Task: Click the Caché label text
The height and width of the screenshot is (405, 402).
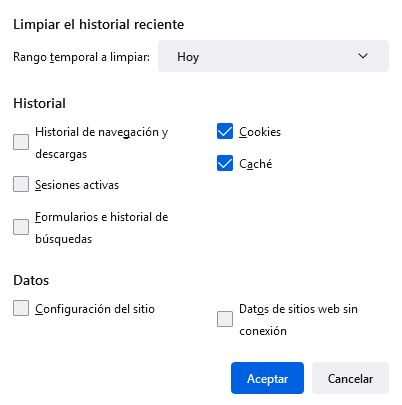Action: 256,164
